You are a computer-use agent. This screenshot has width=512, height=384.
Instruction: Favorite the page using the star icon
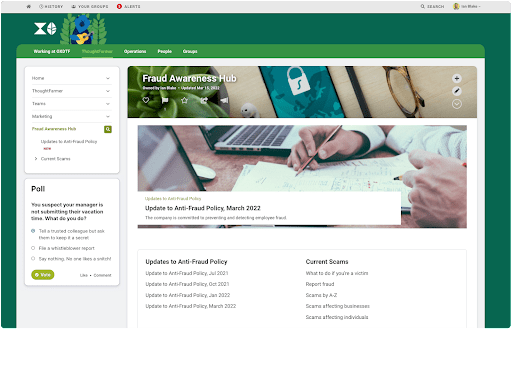coord(184,100)
